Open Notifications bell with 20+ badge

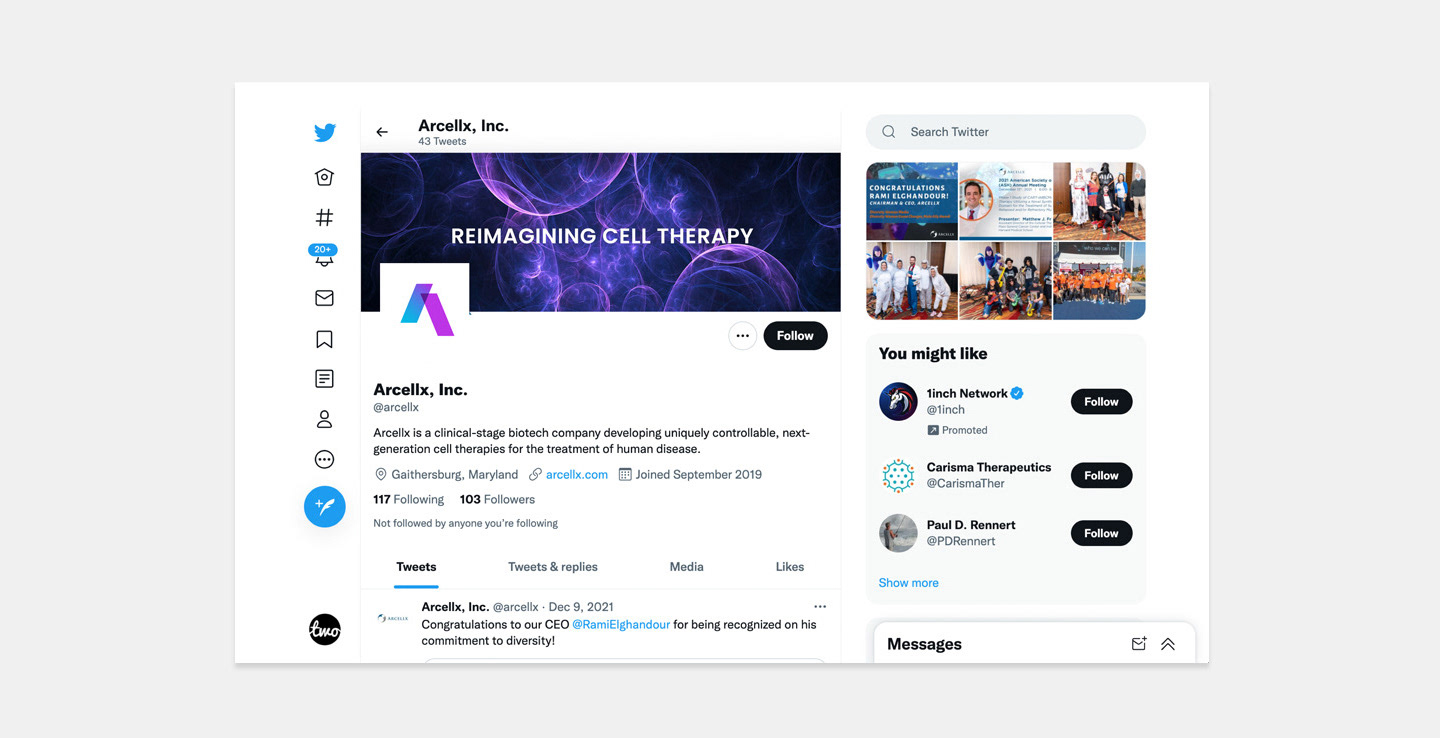point(324,256)
